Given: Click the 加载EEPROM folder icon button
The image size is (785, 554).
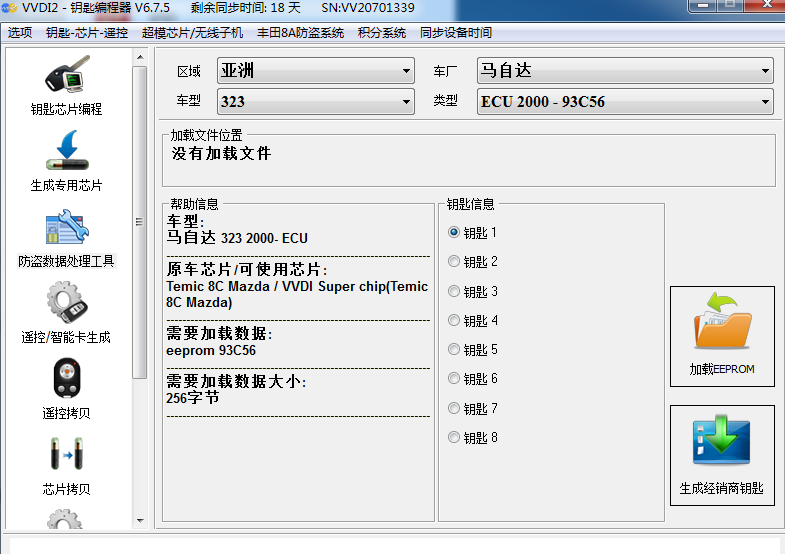Looking at the screenshot, I should [722, 336].
